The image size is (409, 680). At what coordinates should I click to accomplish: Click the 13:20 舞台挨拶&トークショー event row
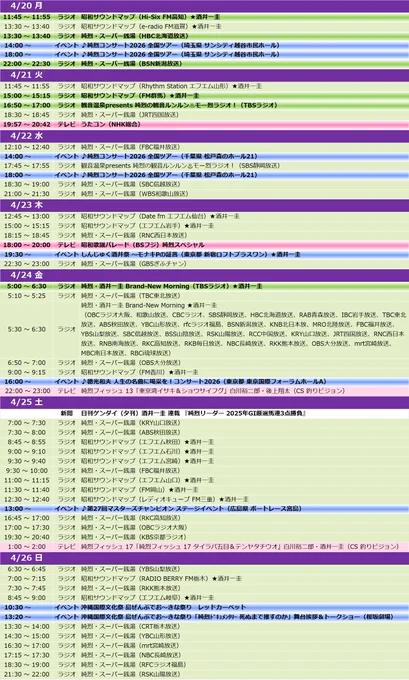(x=204, y=617)
